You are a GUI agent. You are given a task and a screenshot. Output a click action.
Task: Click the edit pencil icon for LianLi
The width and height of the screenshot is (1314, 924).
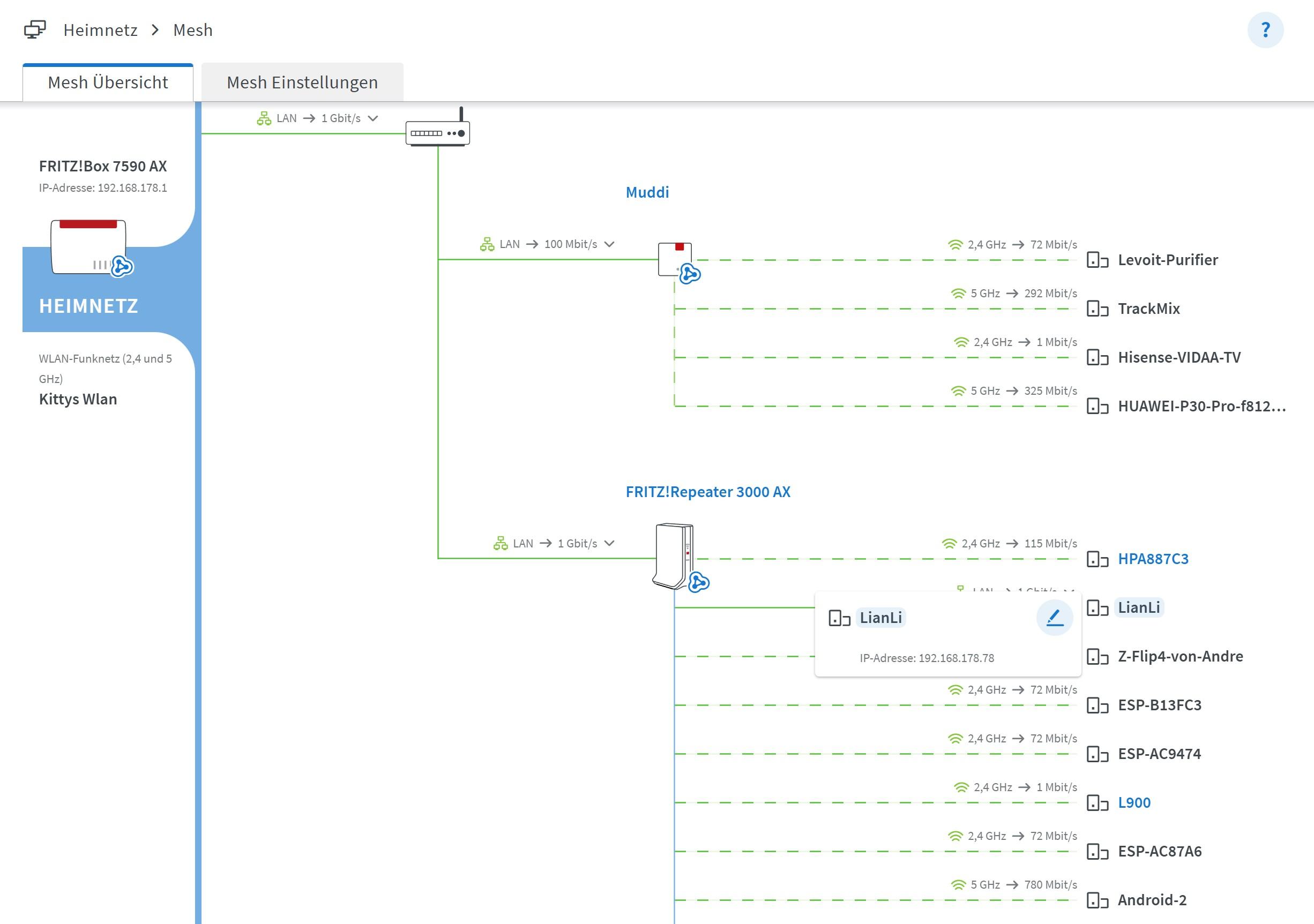[x=1054, y=617]
